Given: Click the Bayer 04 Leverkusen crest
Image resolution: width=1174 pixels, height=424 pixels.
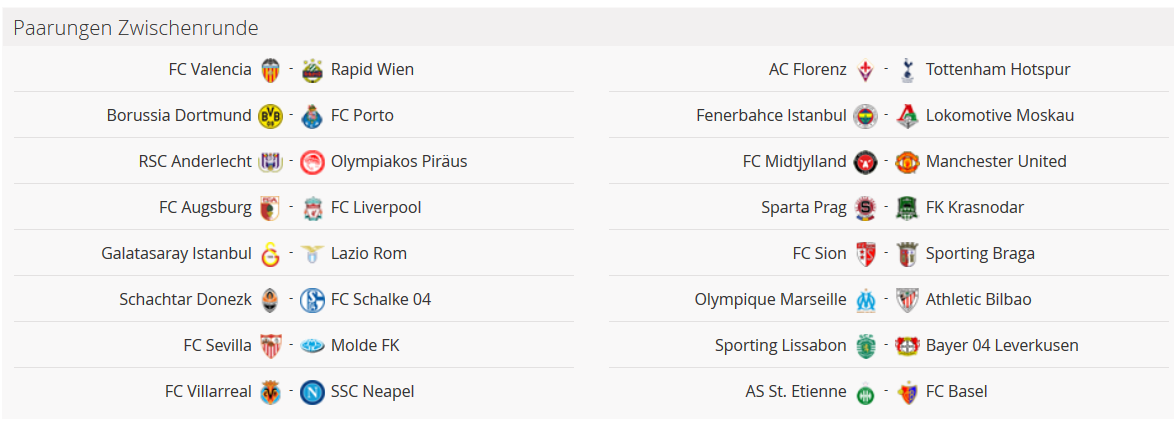Looking at the screenshot, I should pyautogui.click(x=907, y=346).
